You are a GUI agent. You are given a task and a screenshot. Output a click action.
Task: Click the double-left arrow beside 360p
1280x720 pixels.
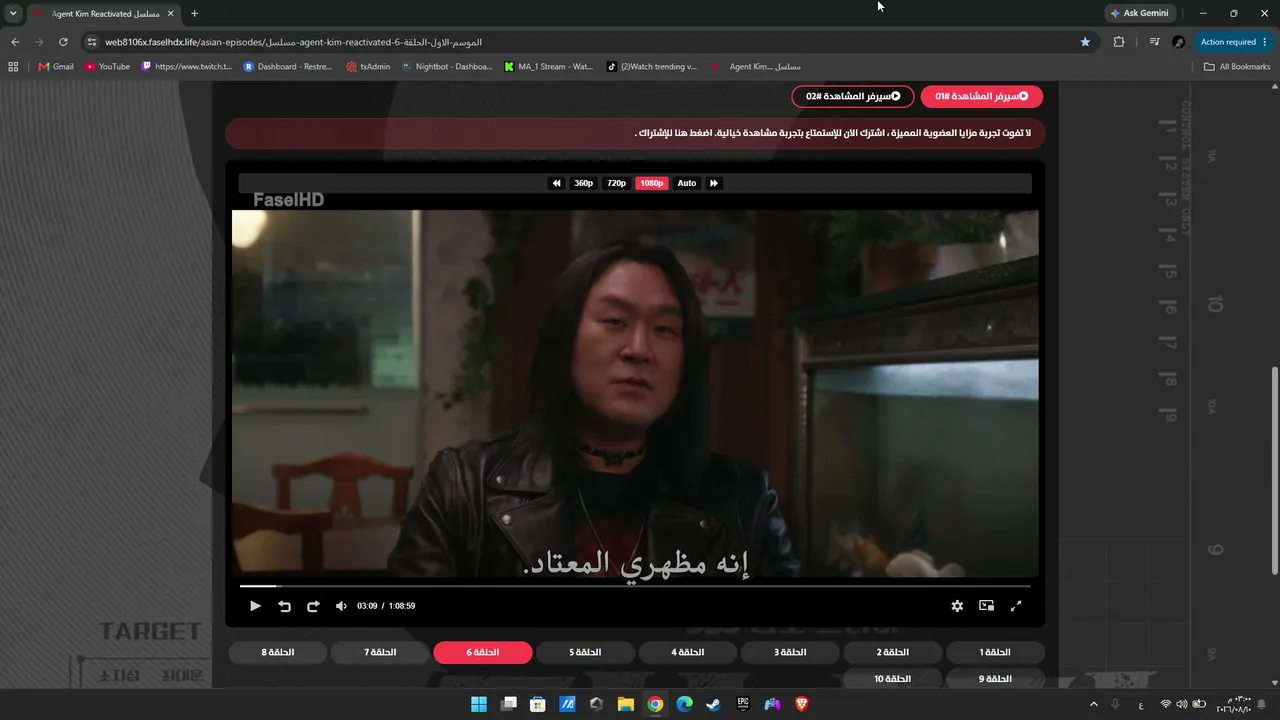tap(557, 183)
